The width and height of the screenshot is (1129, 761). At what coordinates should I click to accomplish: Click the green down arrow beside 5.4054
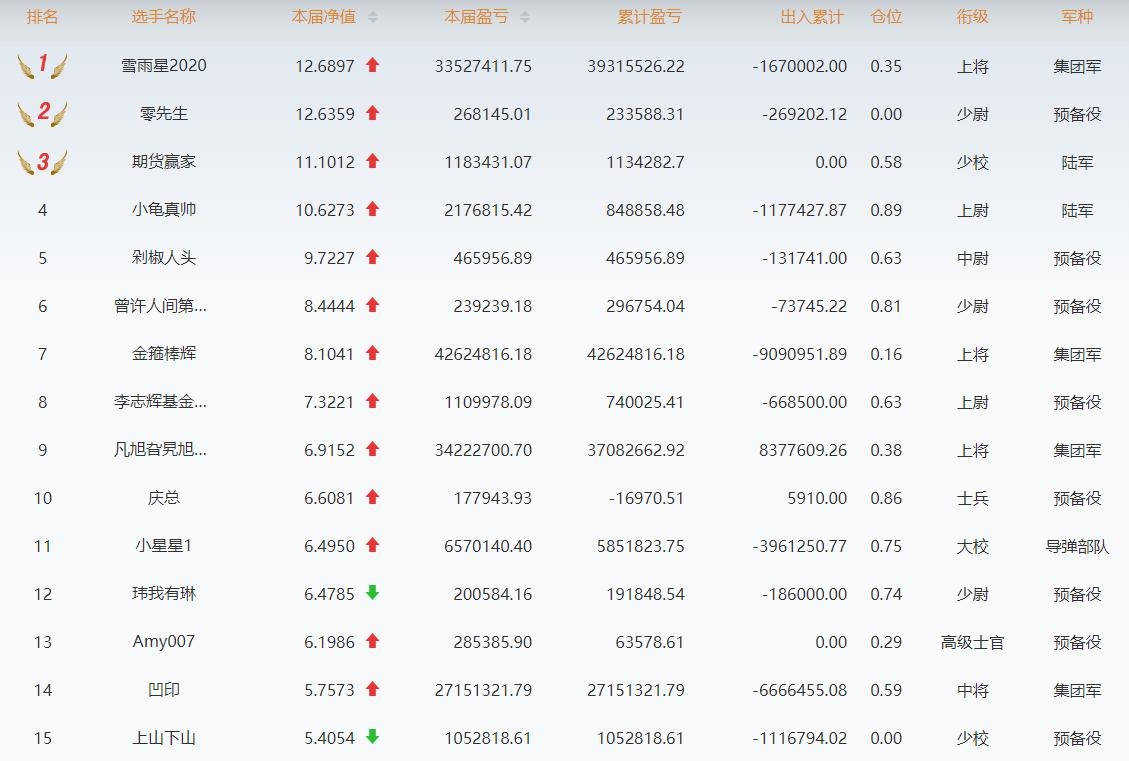pos(373,737)
